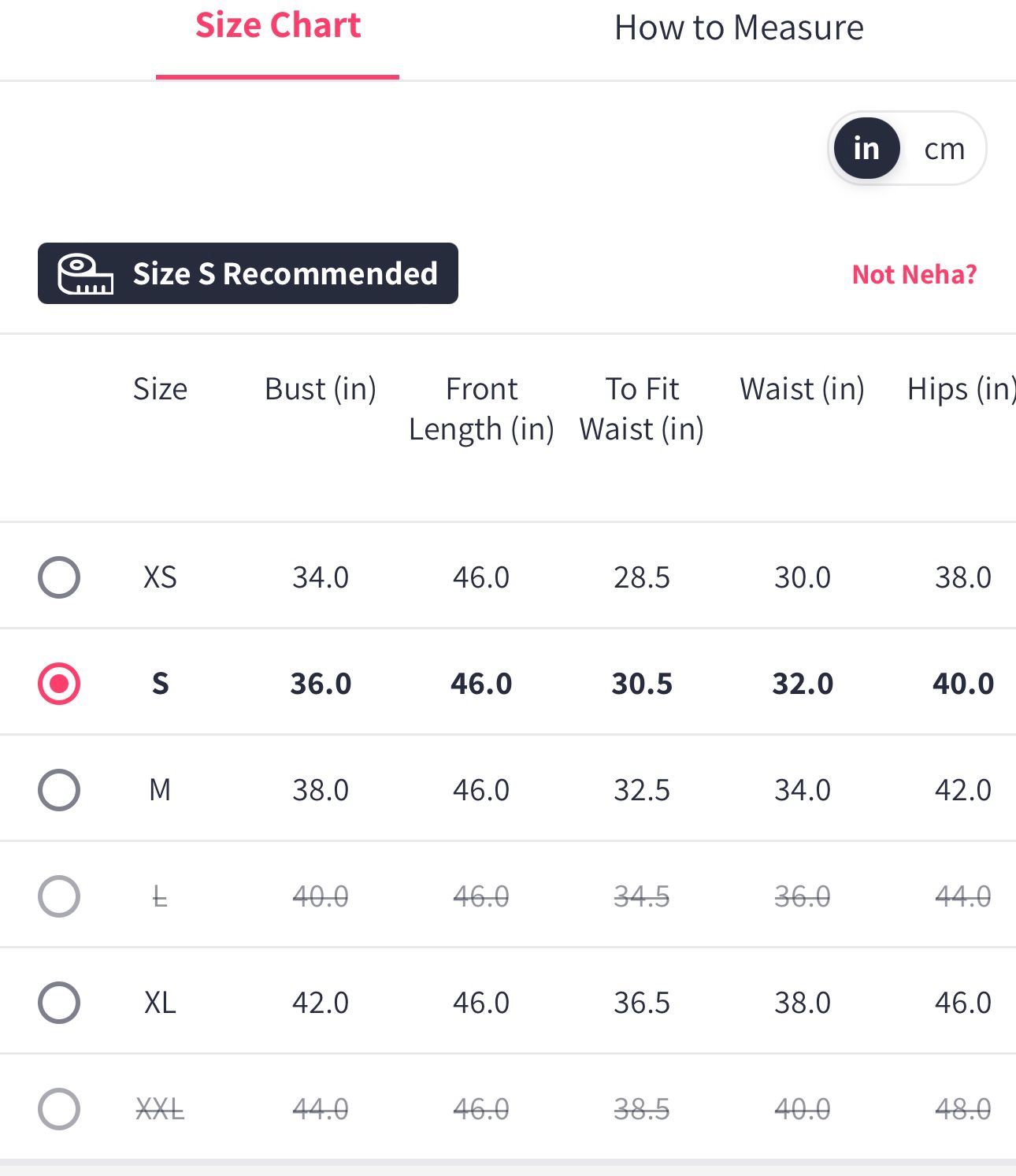Click the M waist value 34.0
The width and height of the screenshot is (1016, 1176).
click(803, 789)
